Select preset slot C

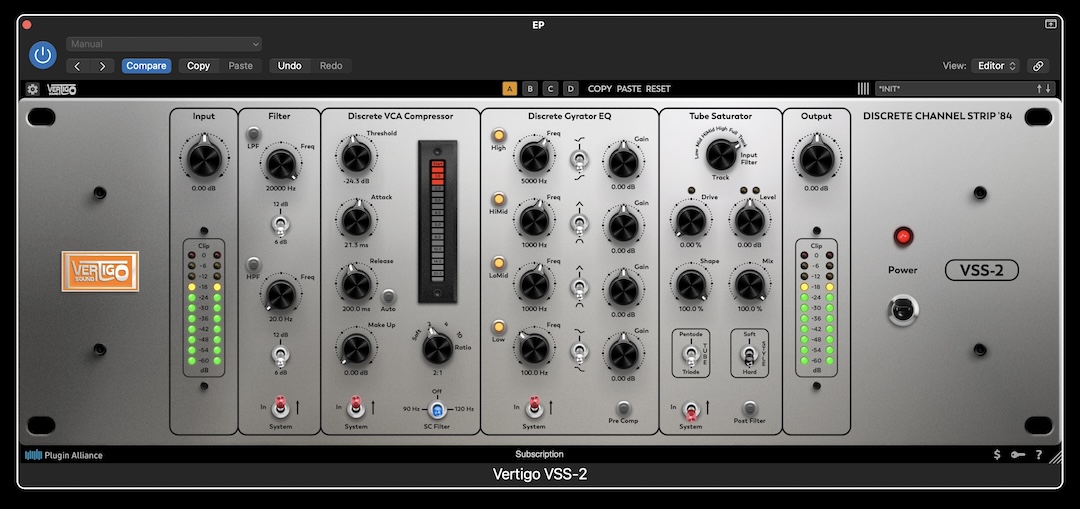click(x=550, y=89)
